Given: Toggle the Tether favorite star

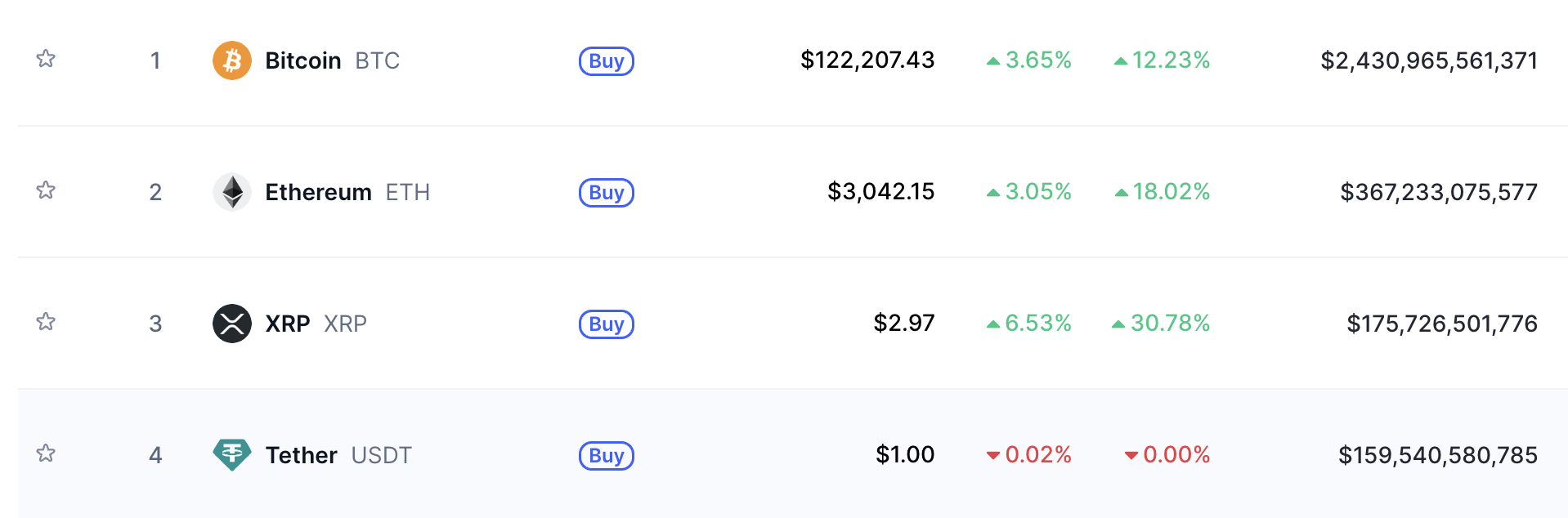Looking at the screenshot, I should point(46,453).
